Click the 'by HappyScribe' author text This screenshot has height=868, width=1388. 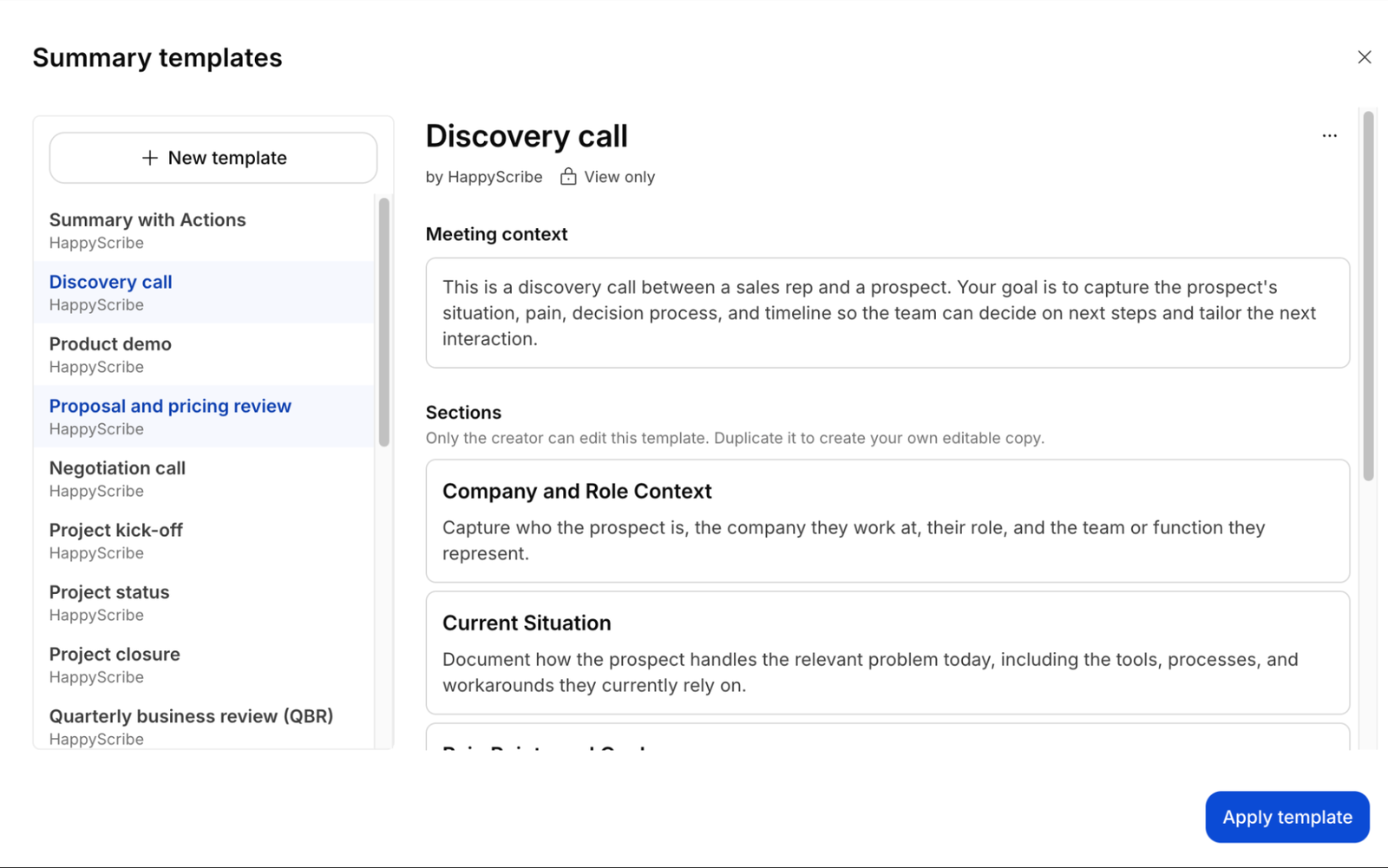[484, 177]
